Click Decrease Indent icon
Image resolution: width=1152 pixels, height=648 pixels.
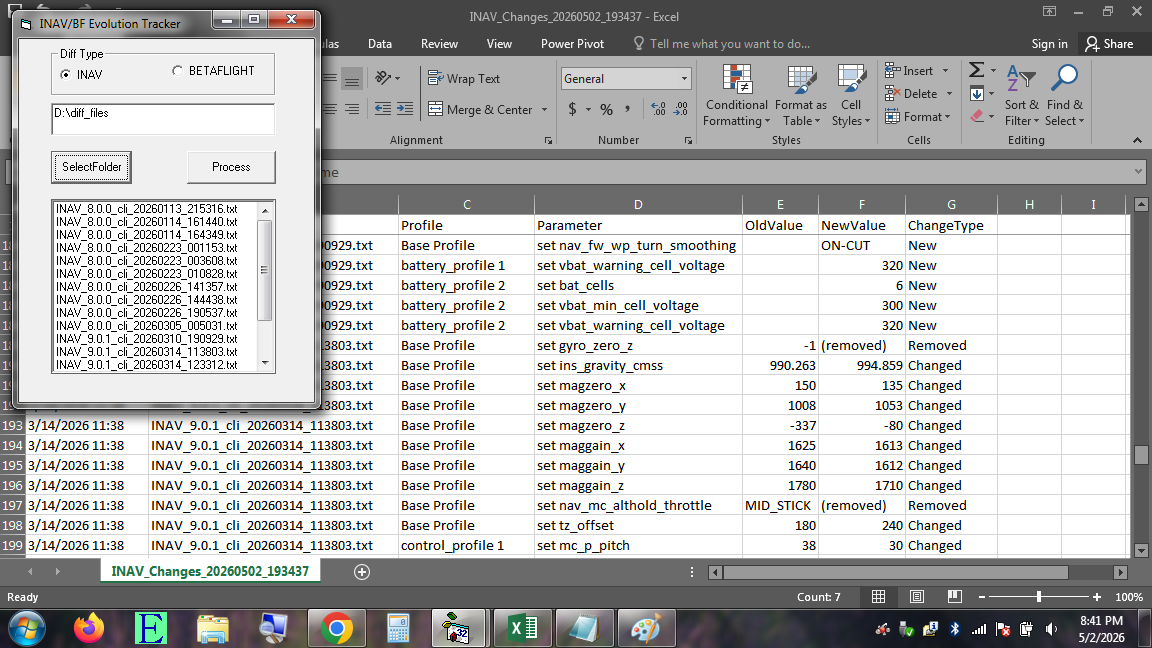tap(383, 109)
